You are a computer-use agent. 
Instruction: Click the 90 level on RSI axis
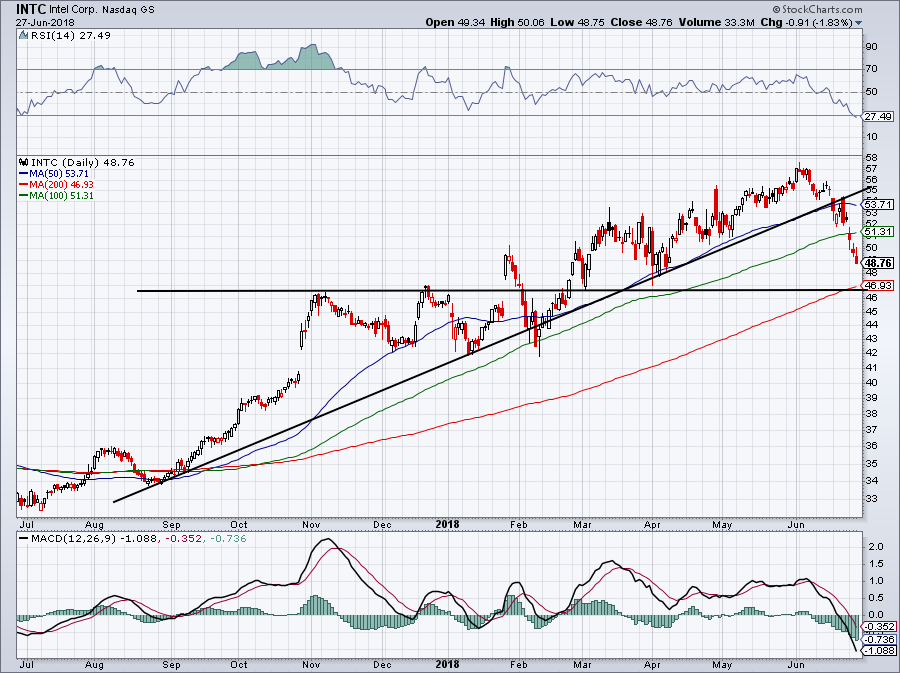(x=871, y=46)
